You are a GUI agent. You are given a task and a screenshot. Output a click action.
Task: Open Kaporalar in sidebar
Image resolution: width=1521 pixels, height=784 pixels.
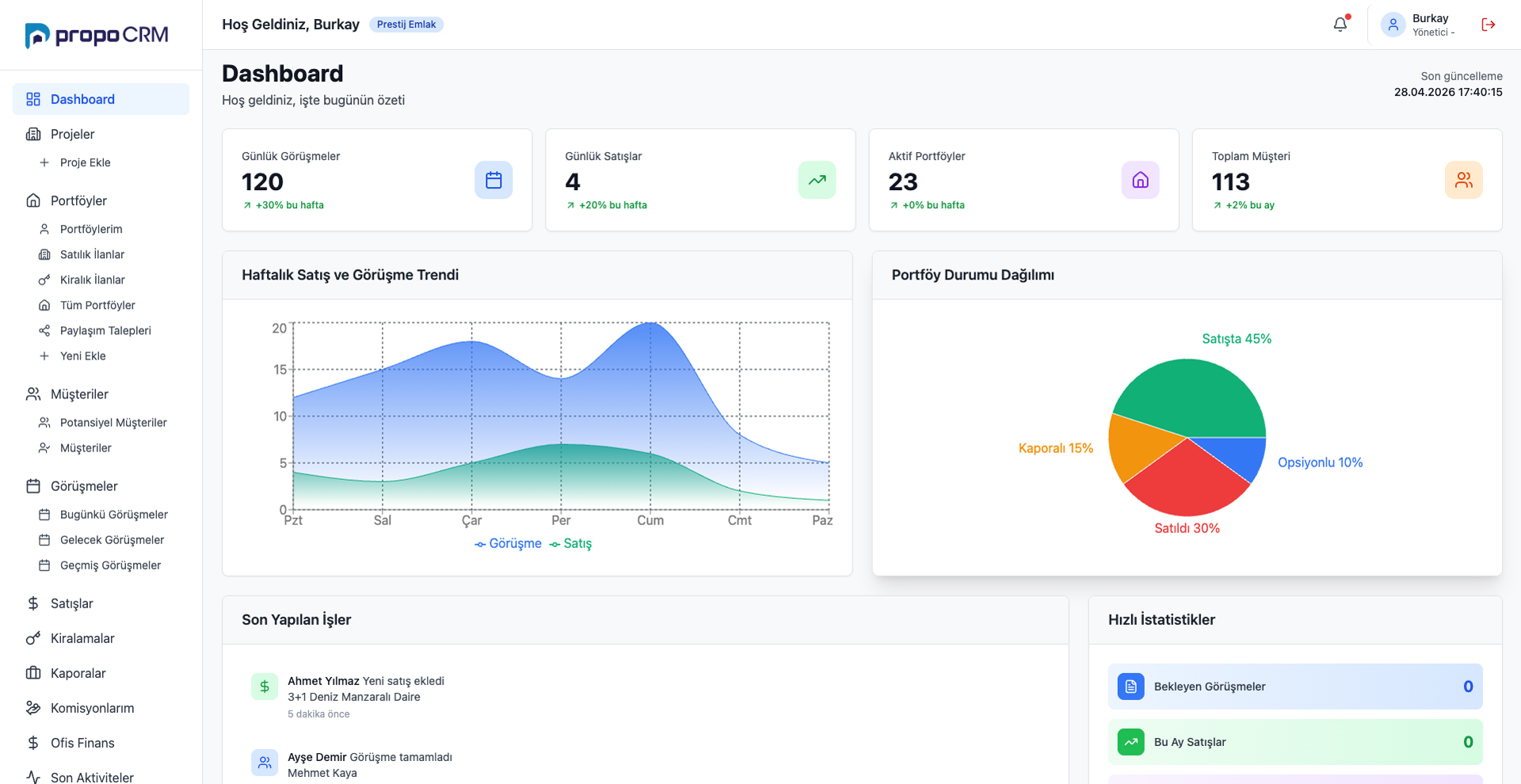(x=101, y=672)
